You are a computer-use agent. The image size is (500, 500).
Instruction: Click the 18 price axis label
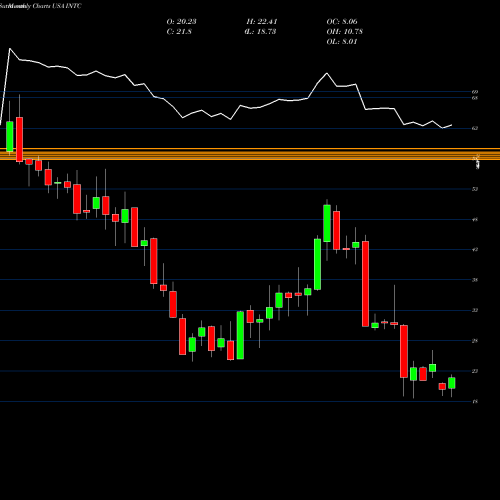pos(475,402)
